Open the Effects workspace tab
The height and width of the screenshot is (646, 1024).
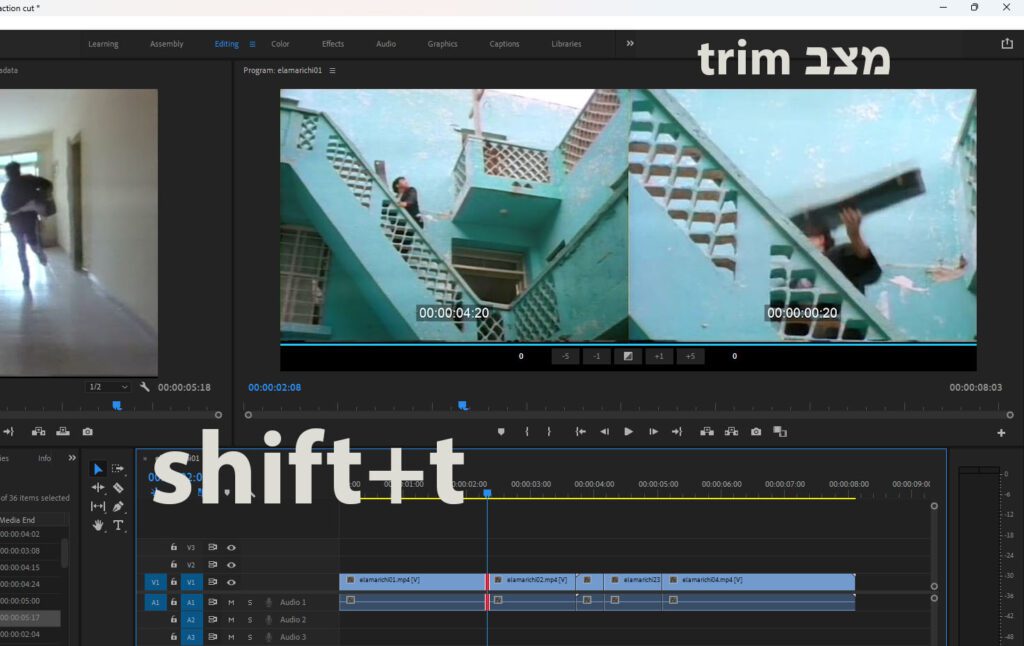pos(333,44)
